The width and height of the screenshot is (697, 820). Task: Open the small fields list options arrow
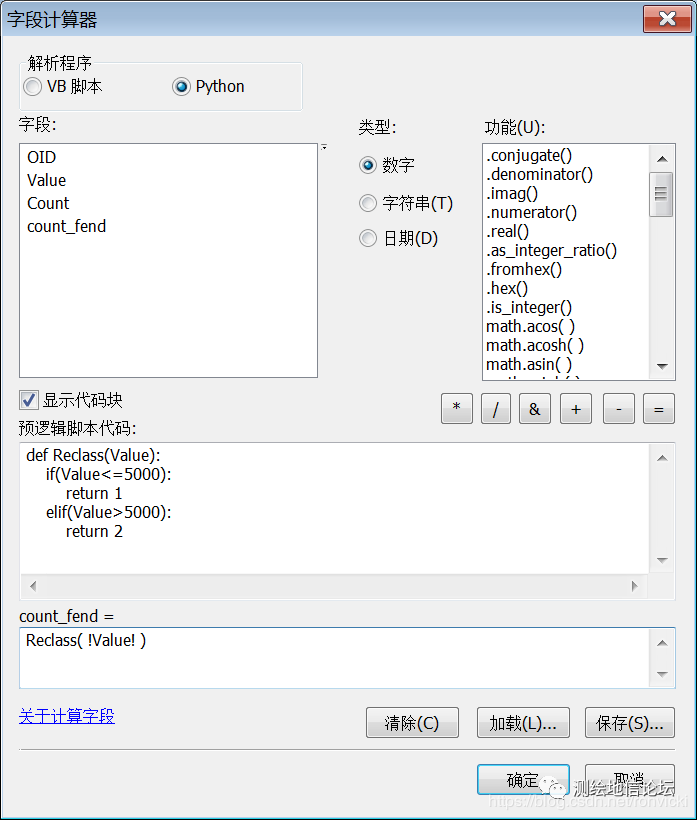coord(324,147)
